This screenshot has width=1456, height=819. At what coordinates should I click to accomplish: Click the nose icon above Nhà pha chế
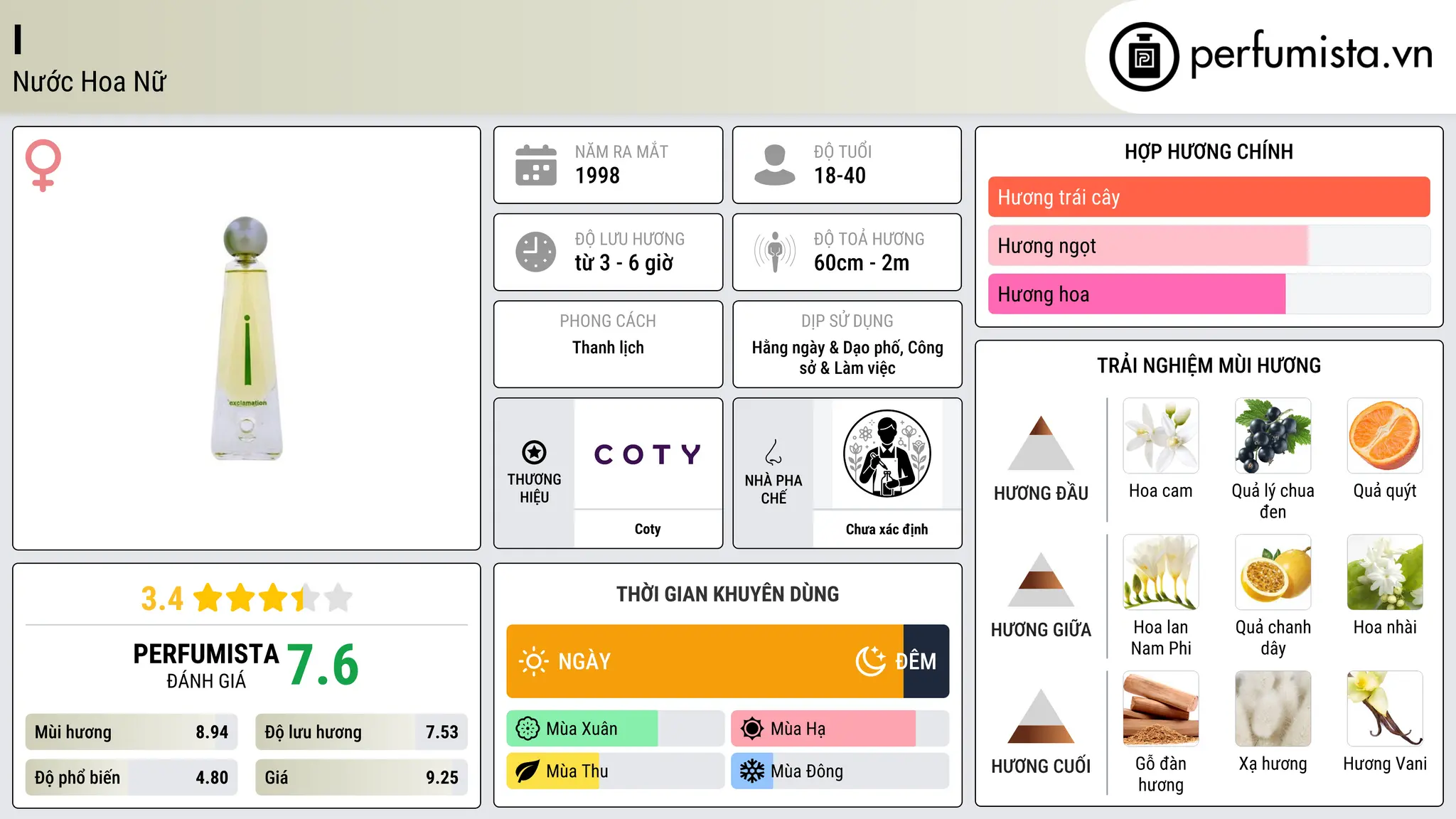(x=773, y=452)
